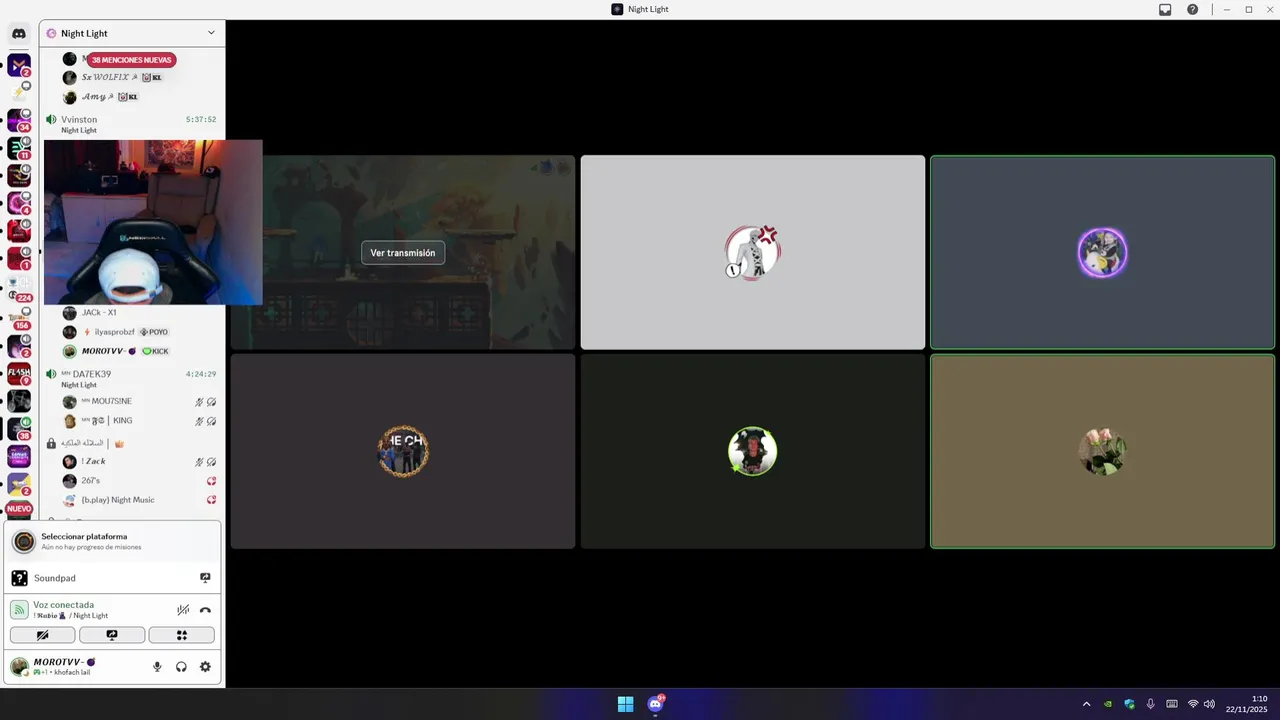
Task: Open webcam preview popout thumbnail
Action: click(x=153, y=222)
